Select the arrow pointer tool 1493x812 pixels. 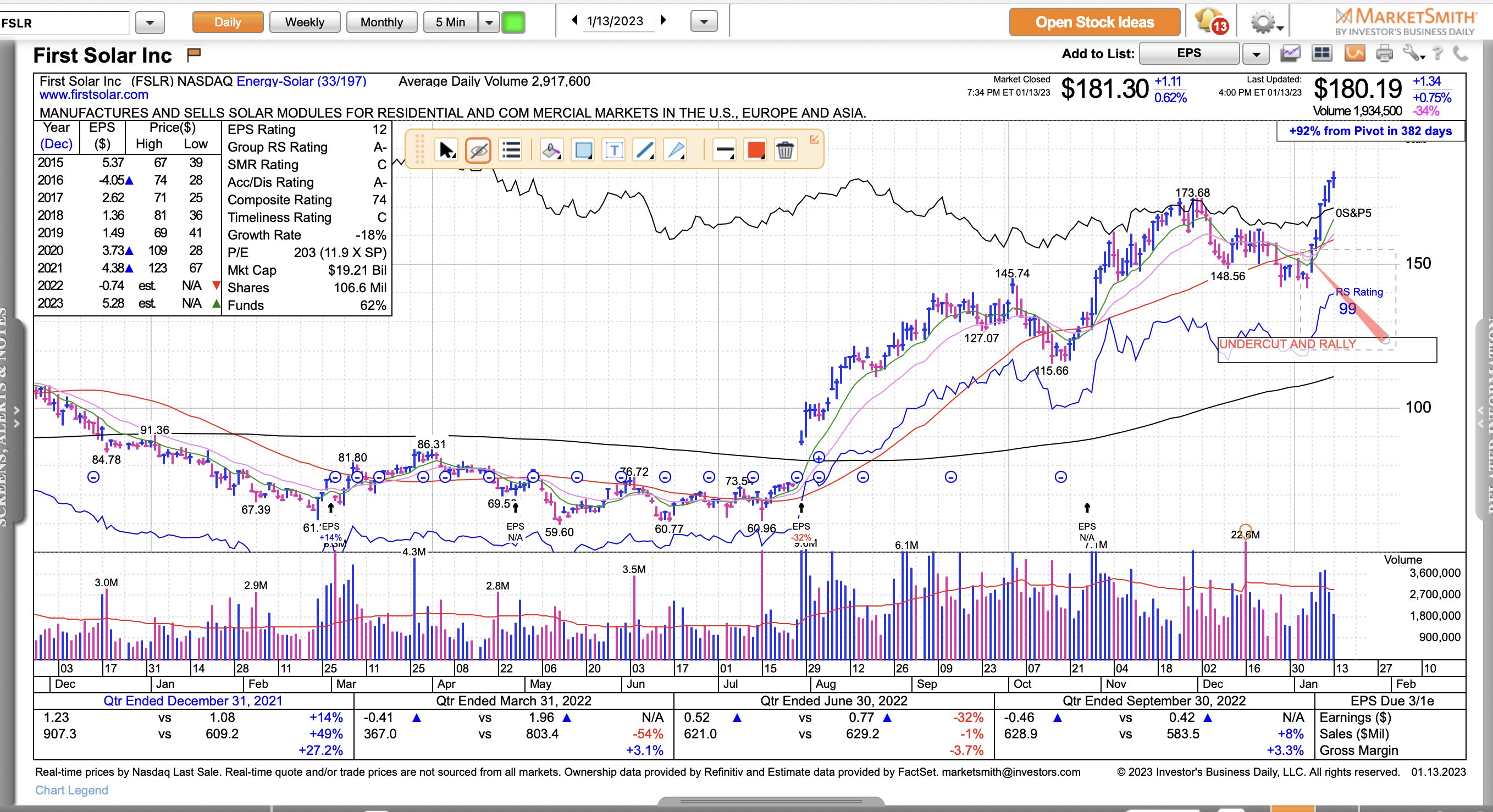click(x=446, y=151)
